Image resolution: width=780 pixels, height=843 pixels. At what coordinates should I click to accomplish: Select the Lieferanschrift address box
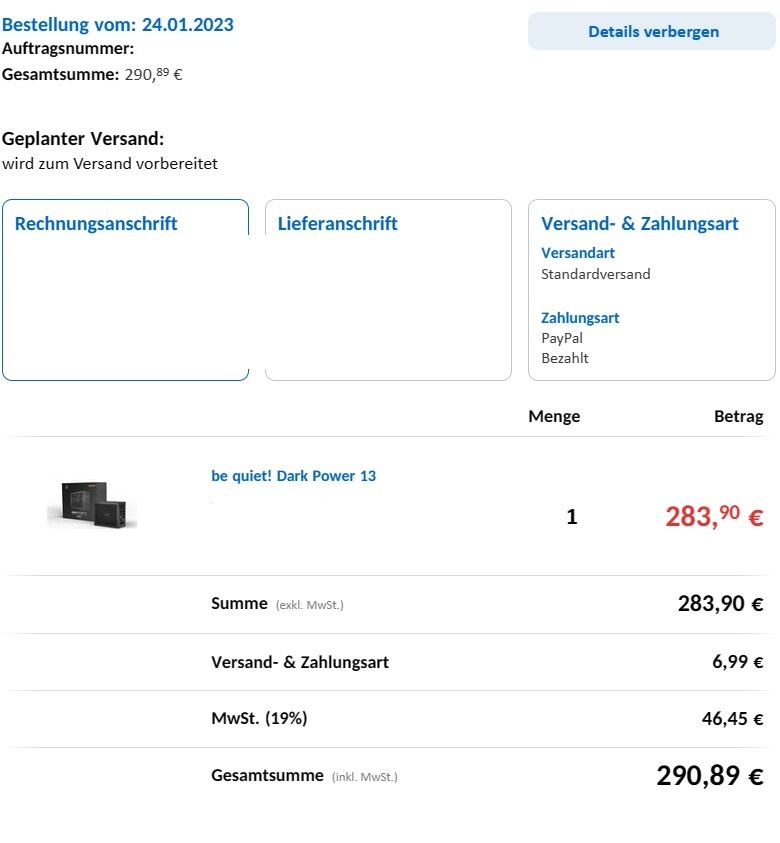tap(388, 290)
